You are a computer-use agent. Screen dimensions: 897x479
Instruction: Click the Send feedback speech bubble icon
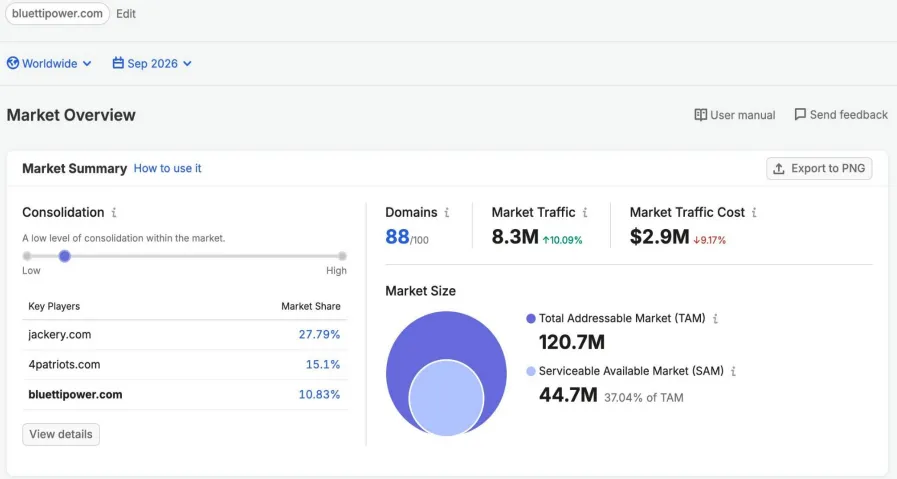[800, 114]
